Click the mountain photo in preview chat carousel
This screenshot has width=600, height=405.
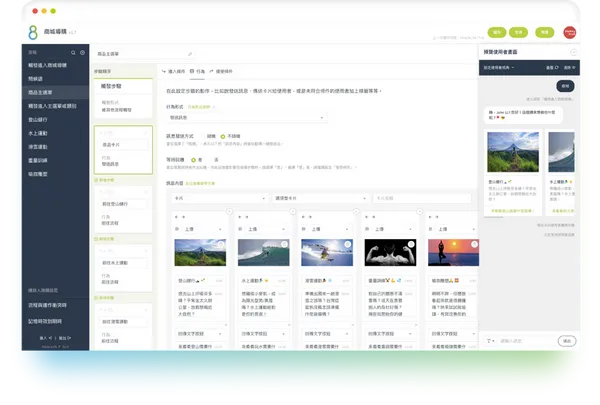click(x=513, y=152)
